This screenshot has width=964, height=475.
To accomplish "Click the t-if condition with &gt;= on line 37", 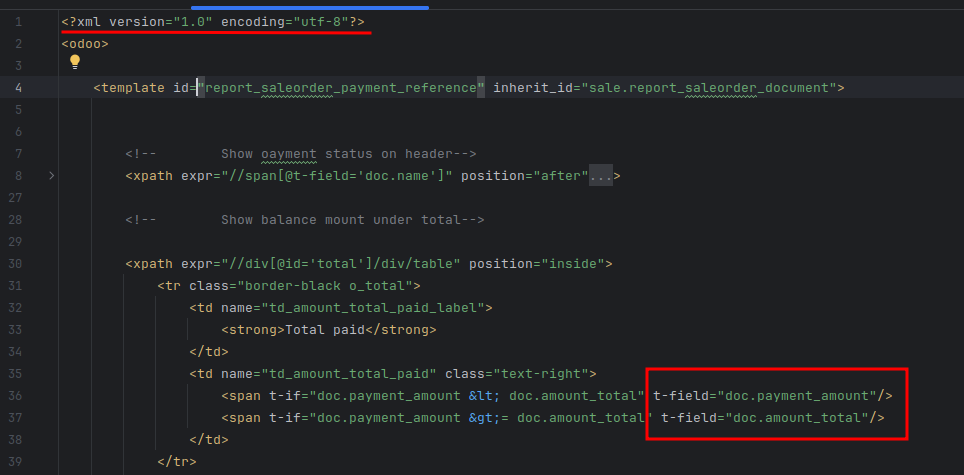I will (x=460, y=418).
